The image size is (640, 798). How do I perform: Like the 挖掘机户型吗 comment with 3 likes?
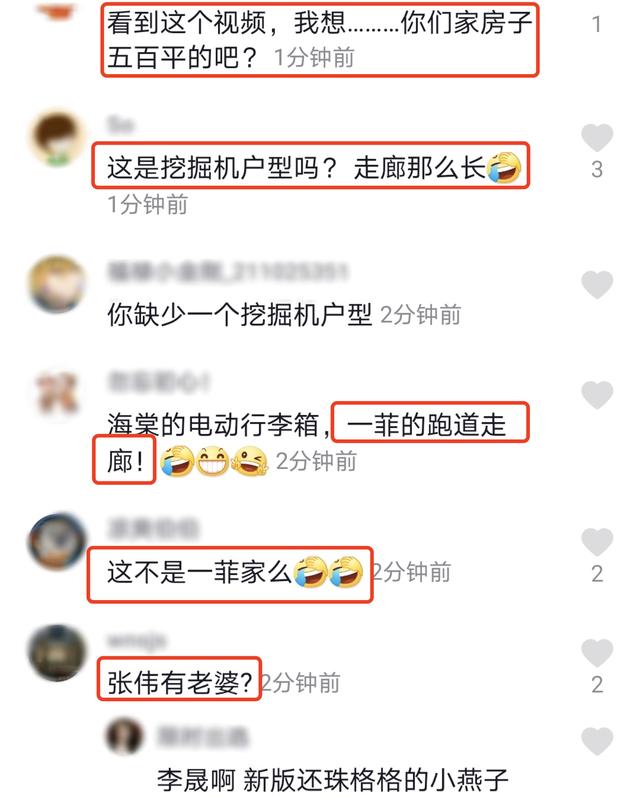click(x=597, y=137)
